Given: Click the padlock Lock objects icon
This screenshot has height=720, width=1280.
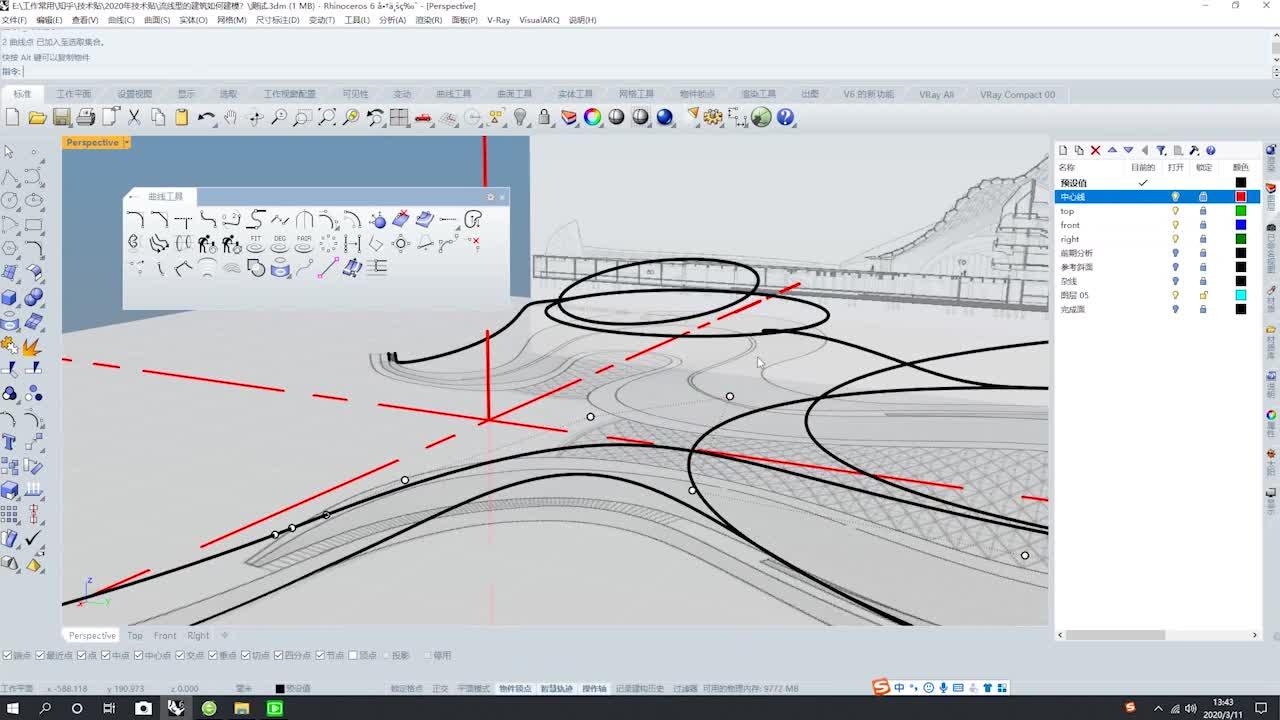Looking at the screenshot, I should click(x=544, y=117).
